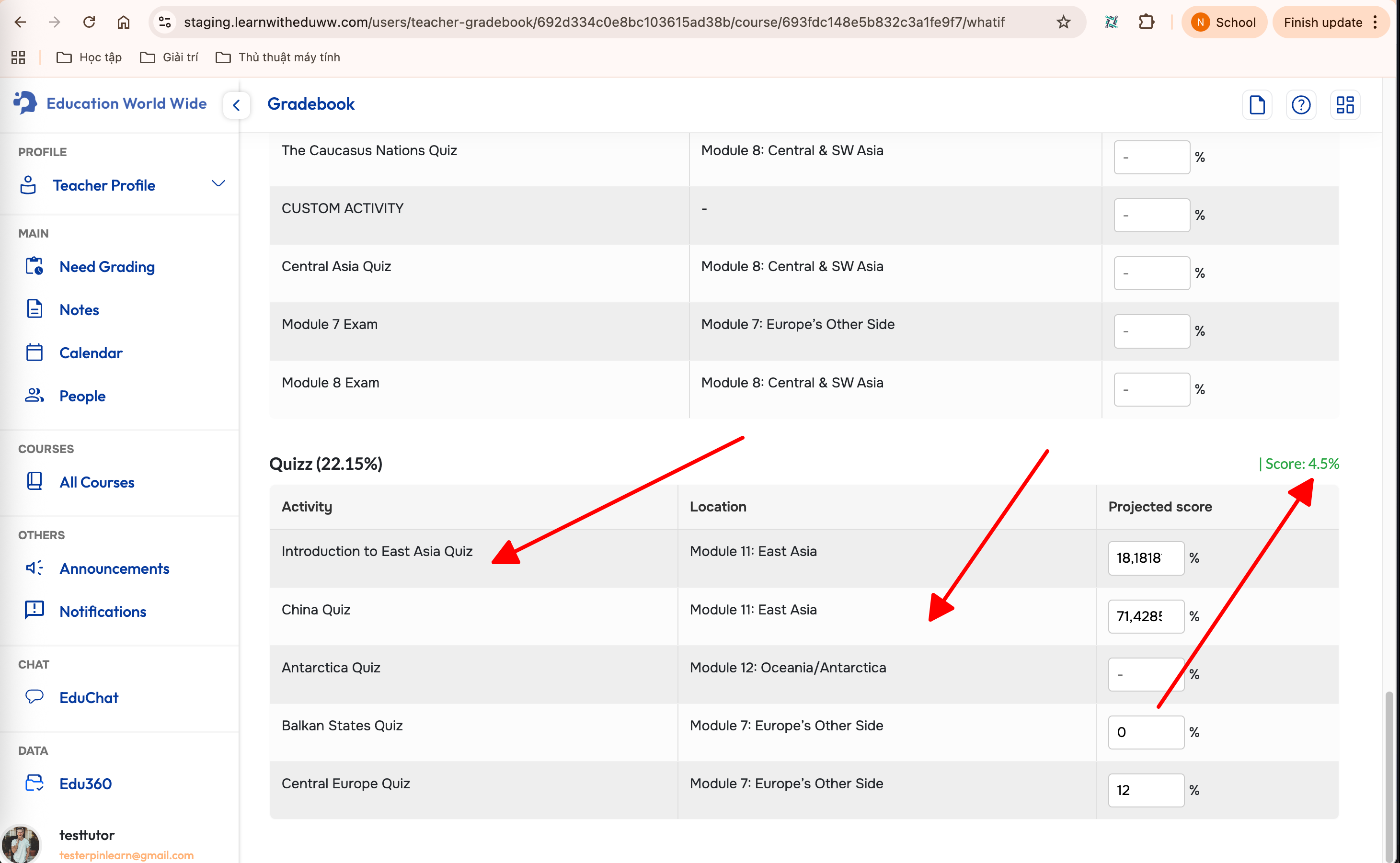1400x863 pixels.
Task: Open Need Grading in the sidebar
Action: tap(107, 267)
